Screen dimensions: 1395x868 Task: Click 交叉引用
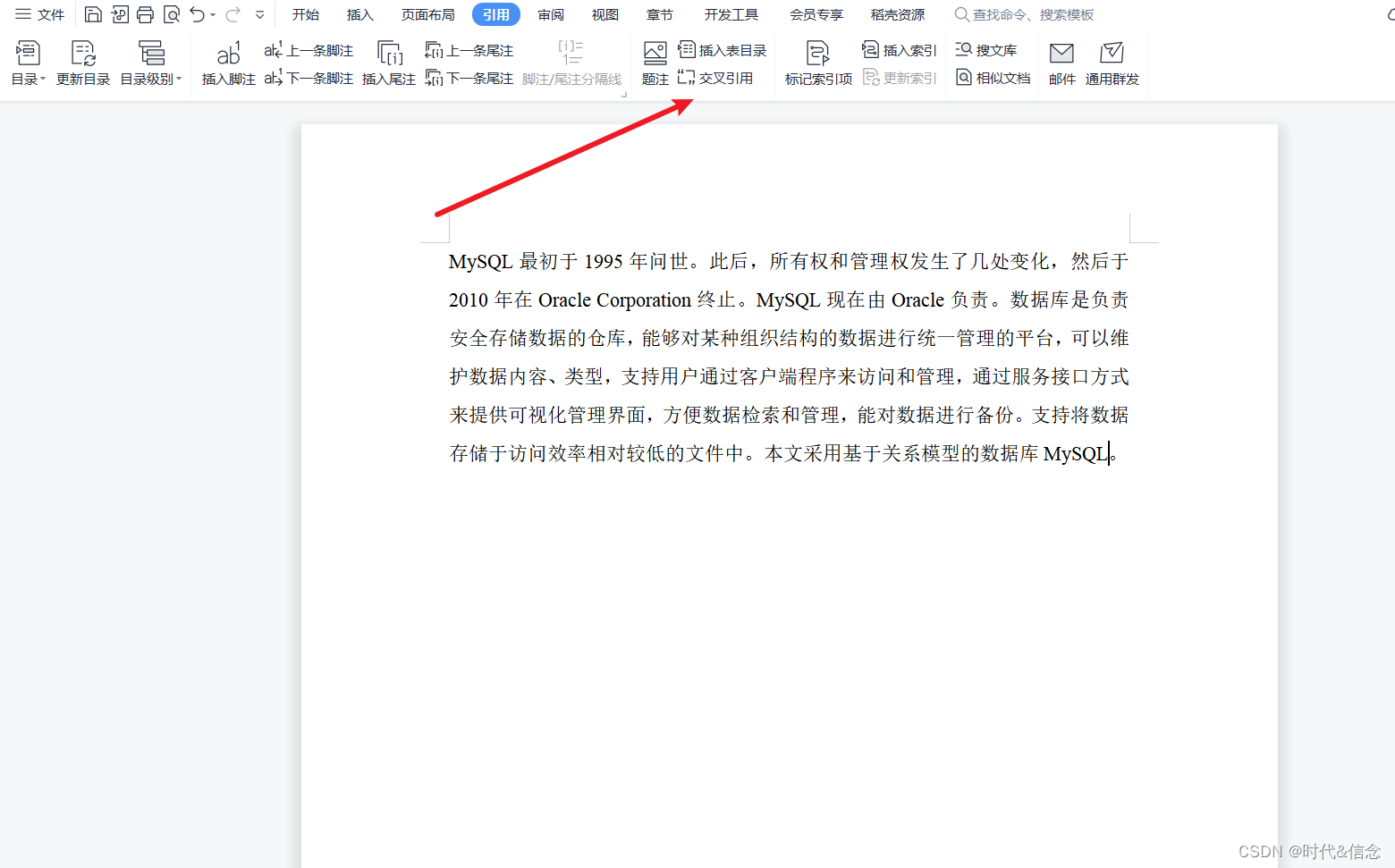pyautogui.click(x=715, y=78)
